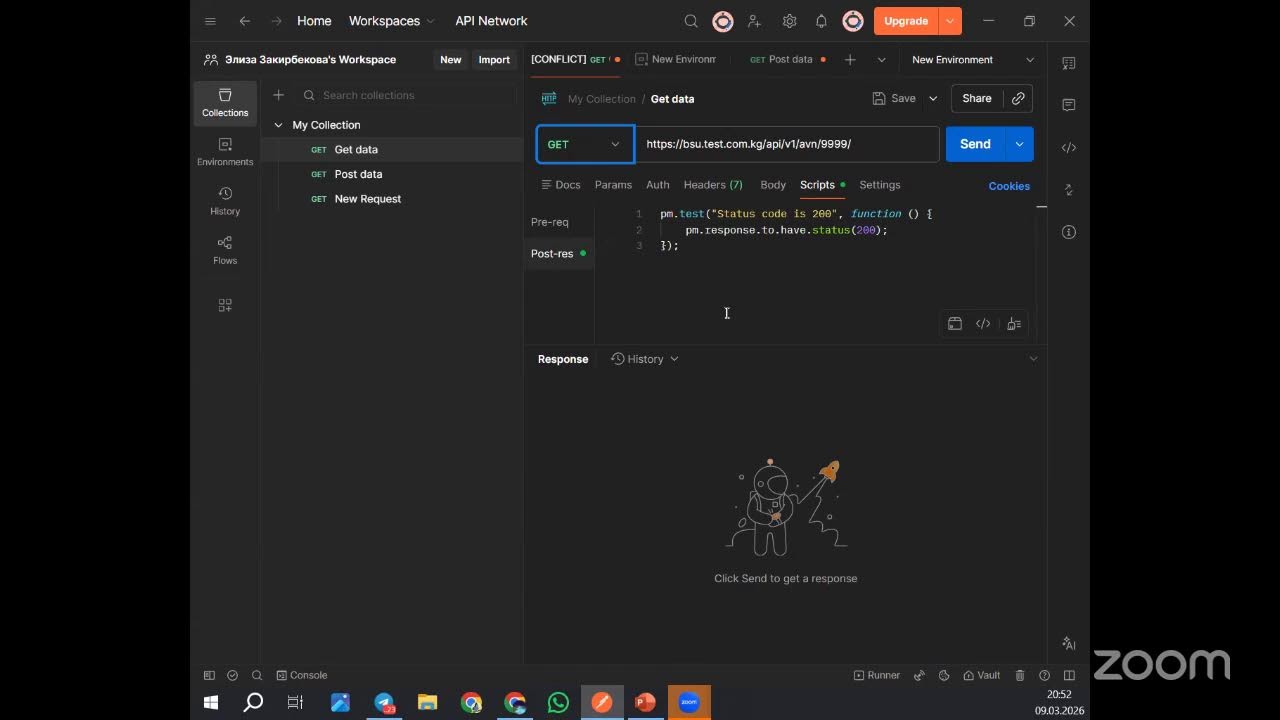Open the Settings gear in the header
Image resolution: width=1280 pixels, height=720 pixels.
click(x=789, y=21)
